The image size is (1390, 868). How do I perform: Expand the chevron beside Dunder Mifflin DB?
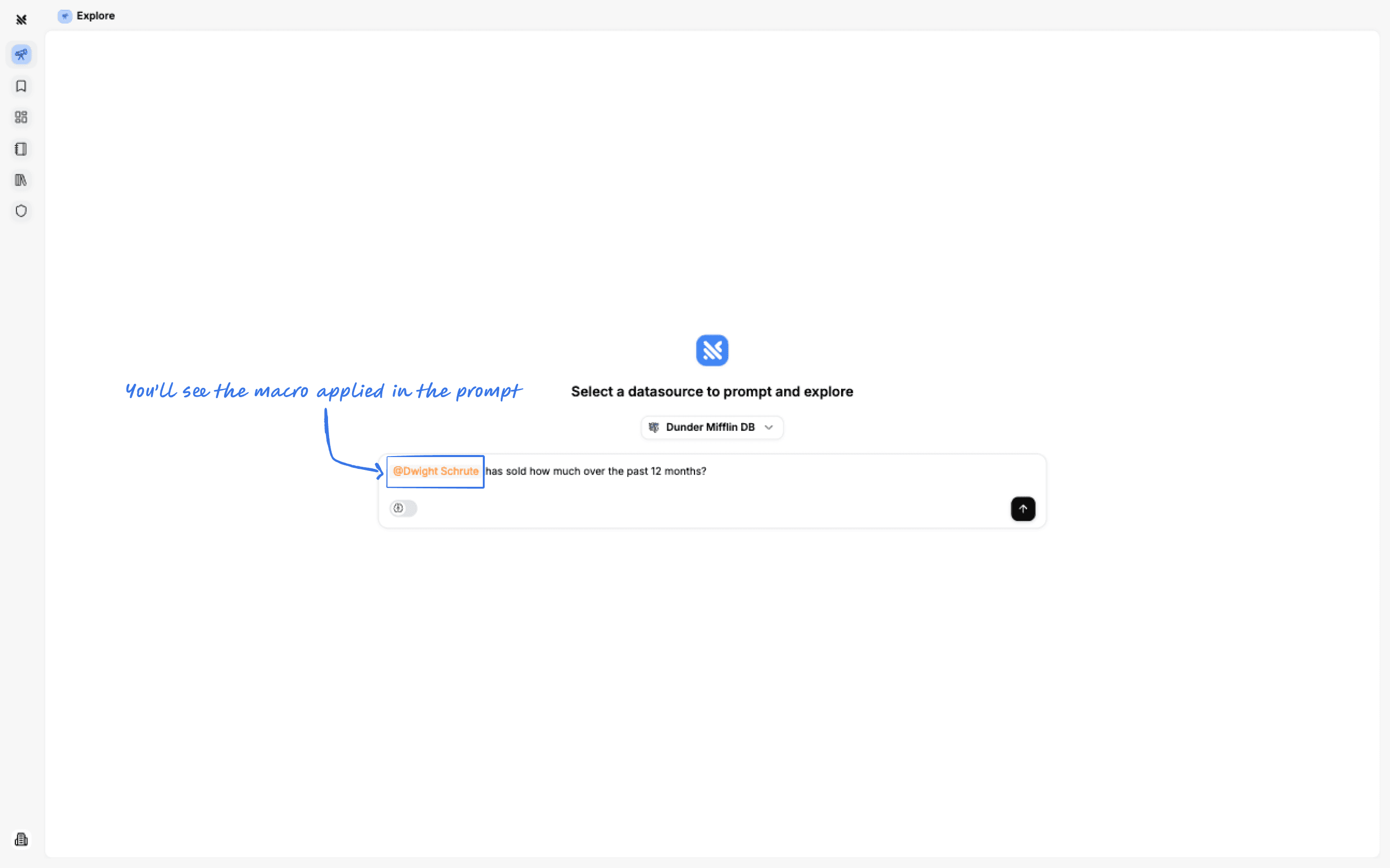(x=769, y=427)
